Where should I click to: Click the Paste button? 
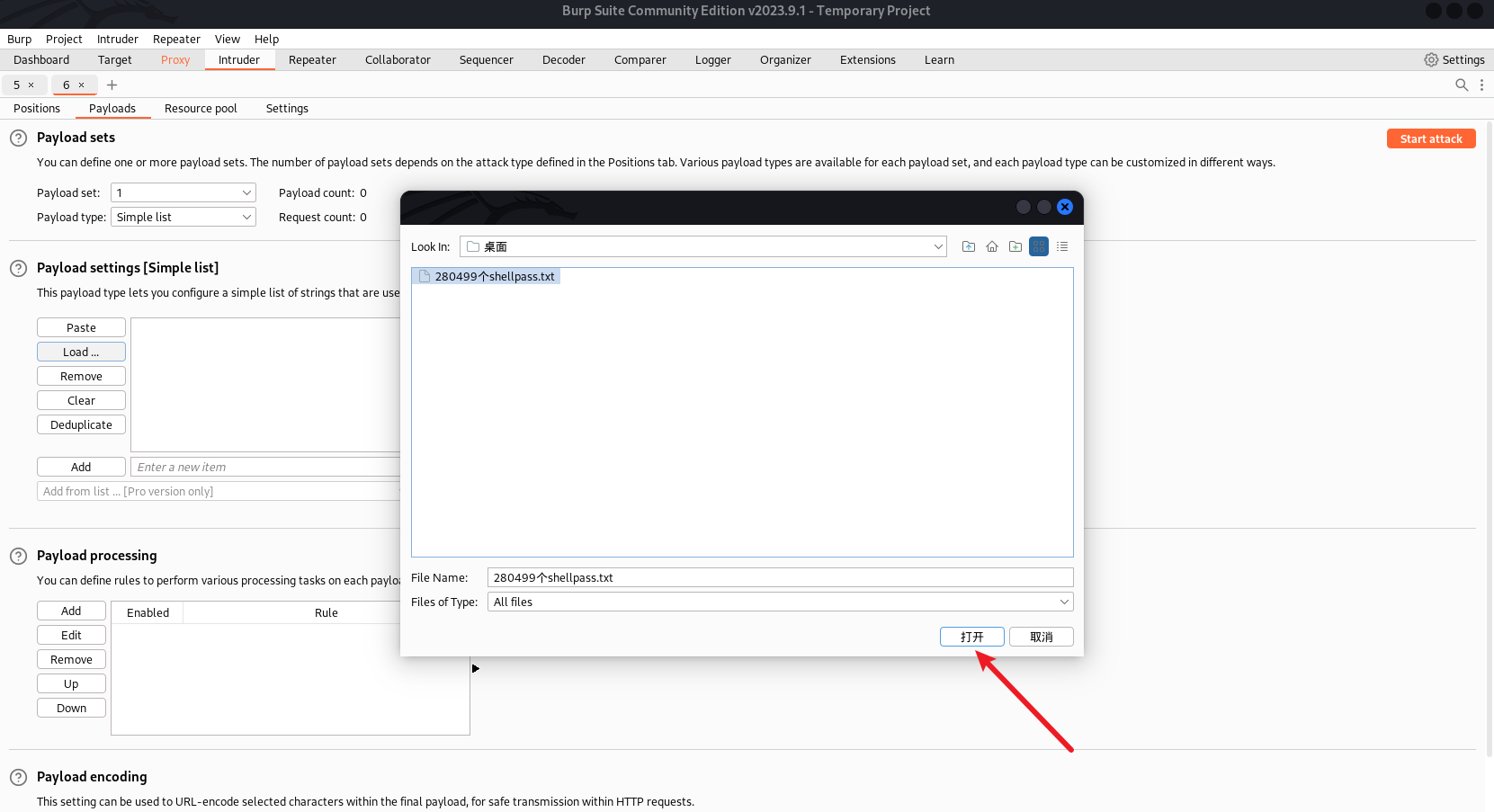pos(81,327)
